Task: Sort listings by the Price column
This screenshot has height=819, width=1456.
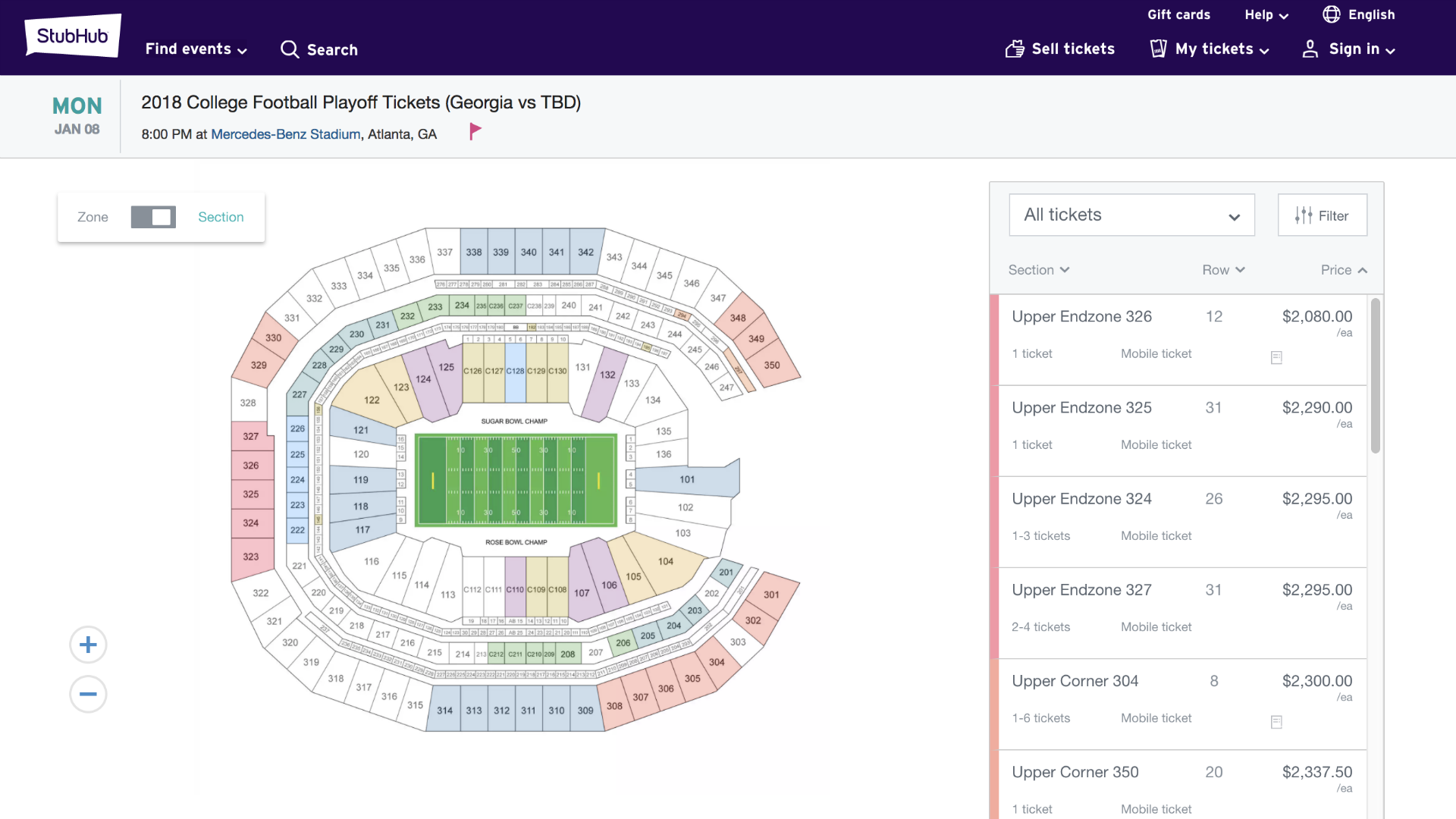Action: [1344, 270]
